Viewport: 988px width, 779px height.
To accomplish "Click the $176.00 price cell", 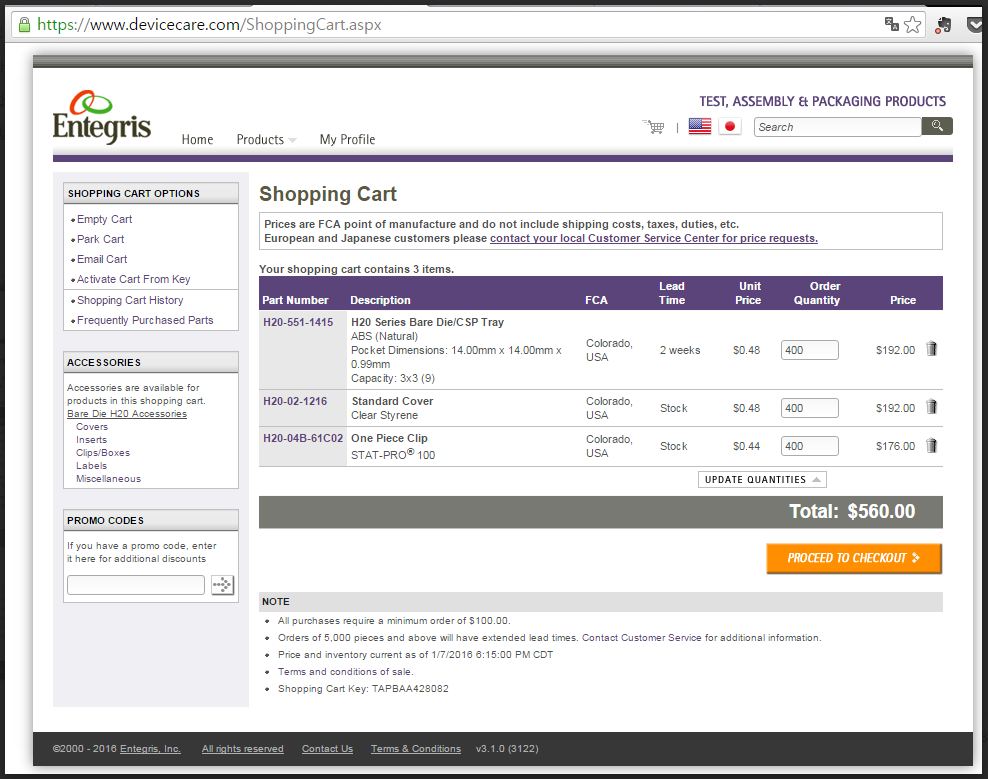I will point(895,446).
